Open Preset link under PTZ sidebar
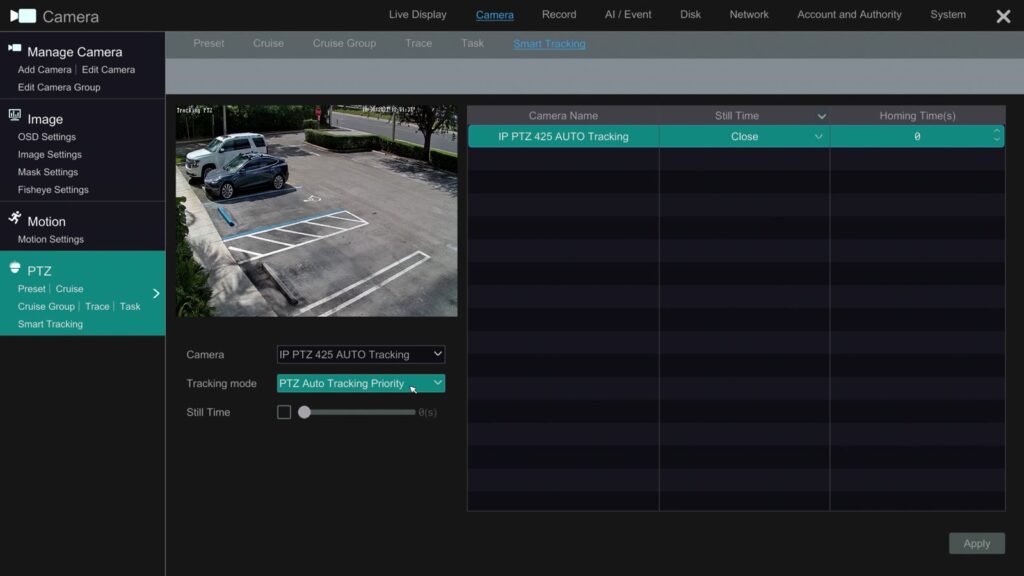 pos(31,289)
